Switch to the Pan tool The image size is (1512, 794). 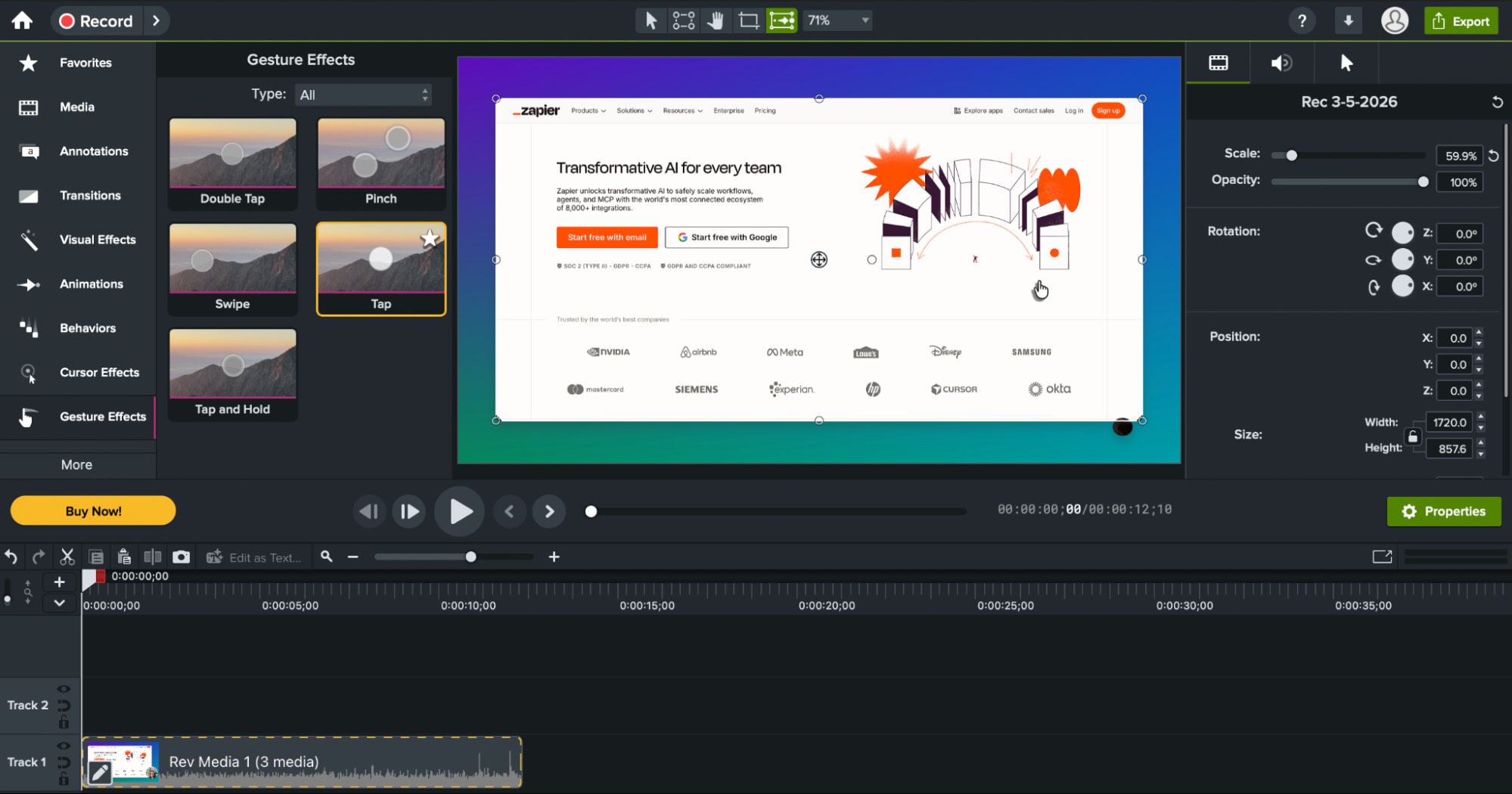(715, 20)
